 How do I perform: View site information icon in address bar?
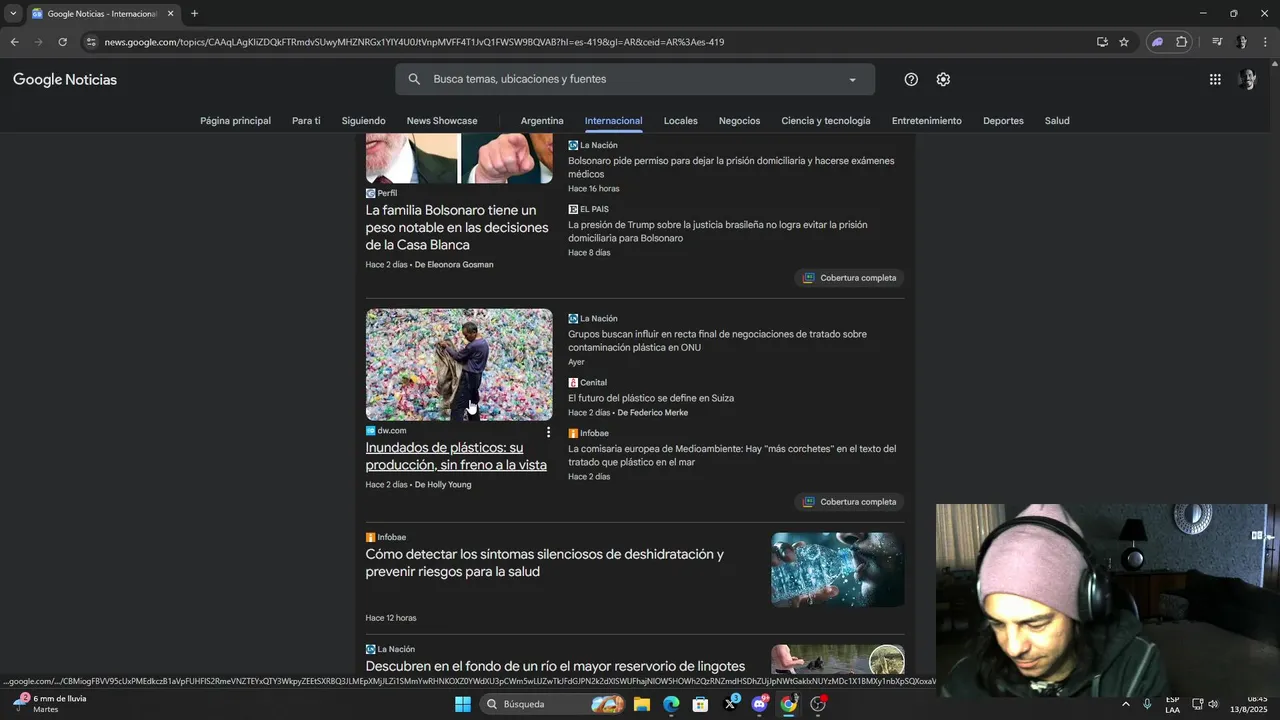click(91, 42)
